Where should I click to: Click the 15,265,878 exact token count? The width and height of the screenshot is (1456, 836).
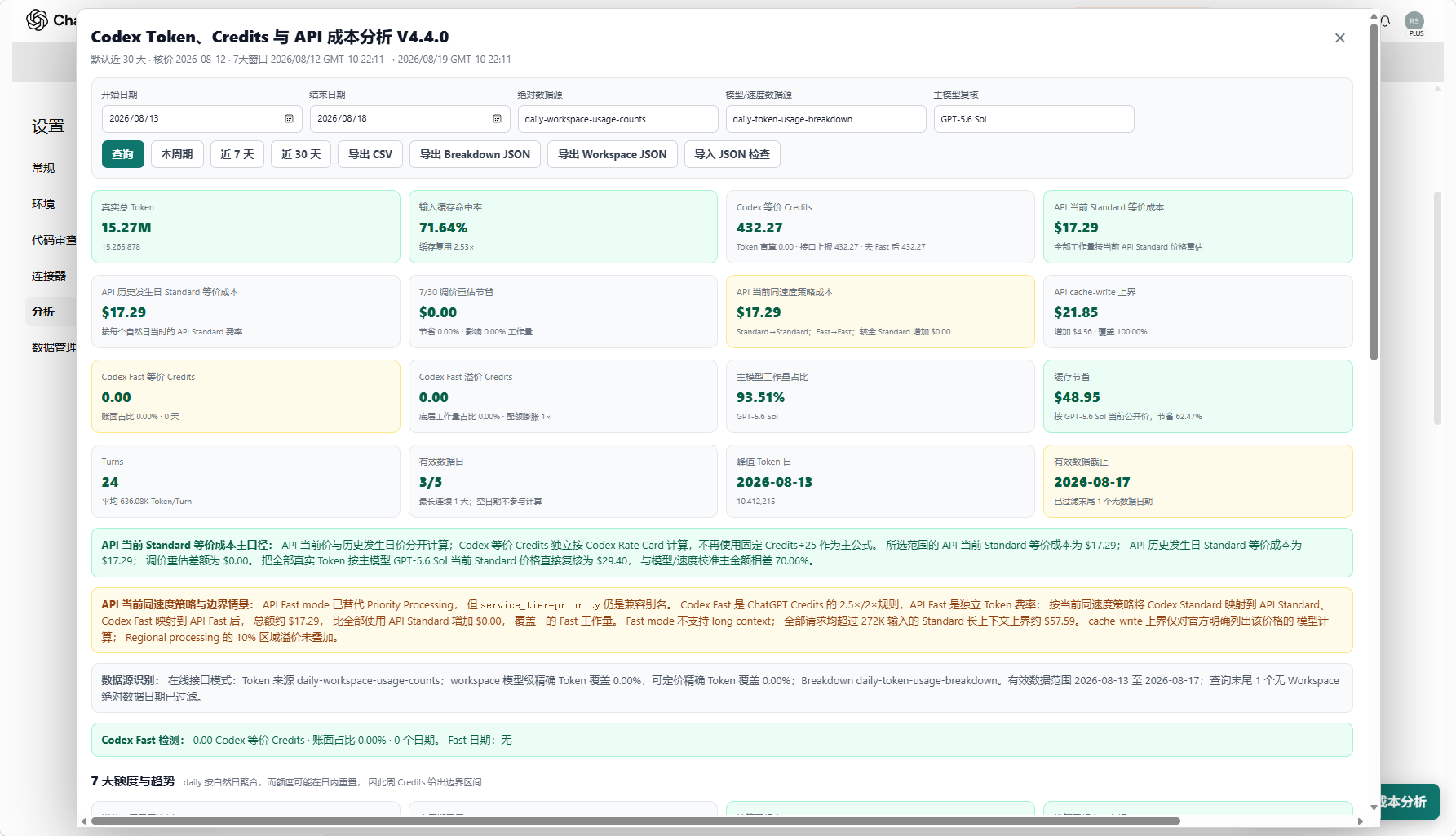click(x=121, y=247)
